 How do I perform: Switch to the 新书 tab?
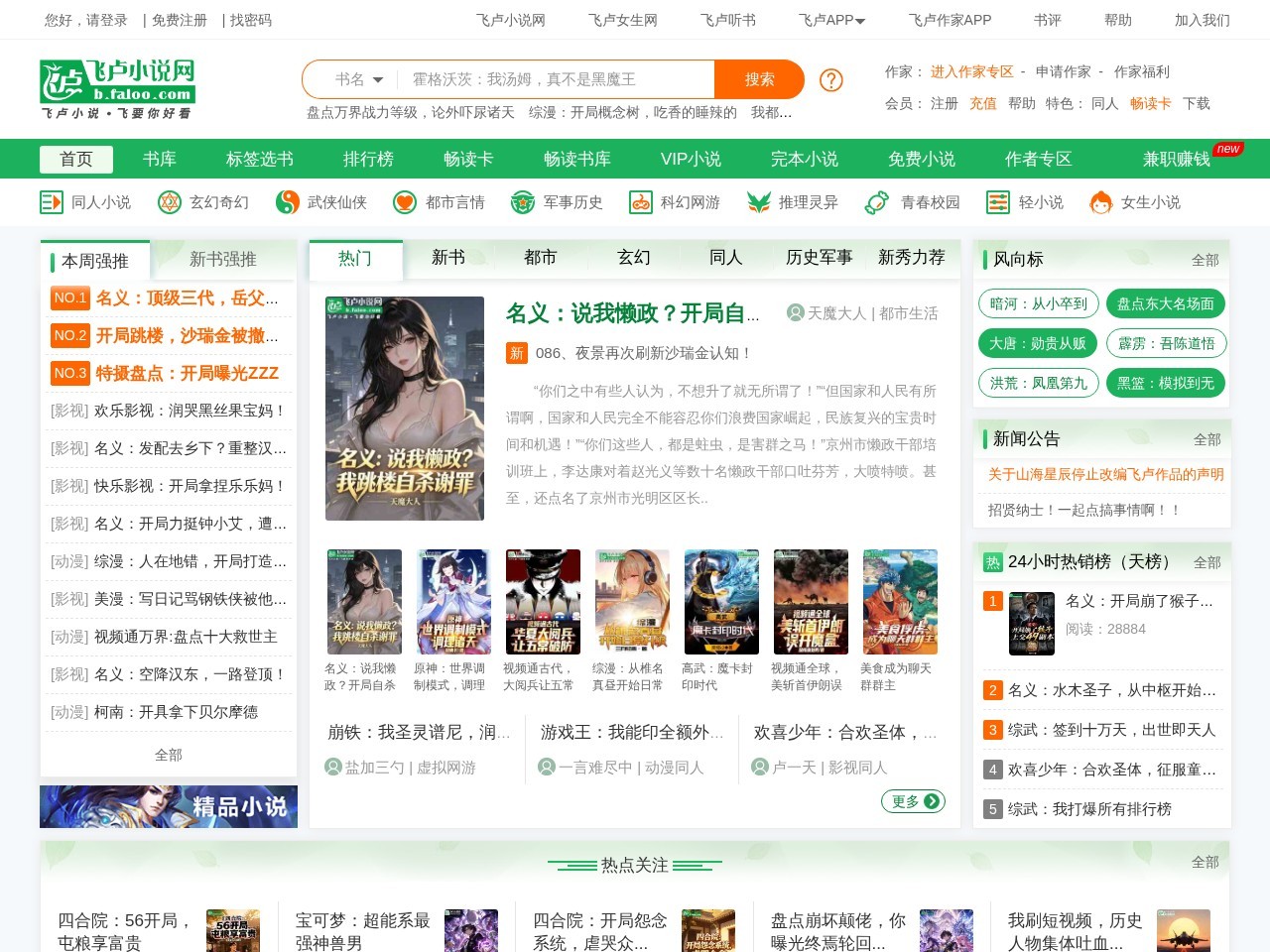(448, 258)
